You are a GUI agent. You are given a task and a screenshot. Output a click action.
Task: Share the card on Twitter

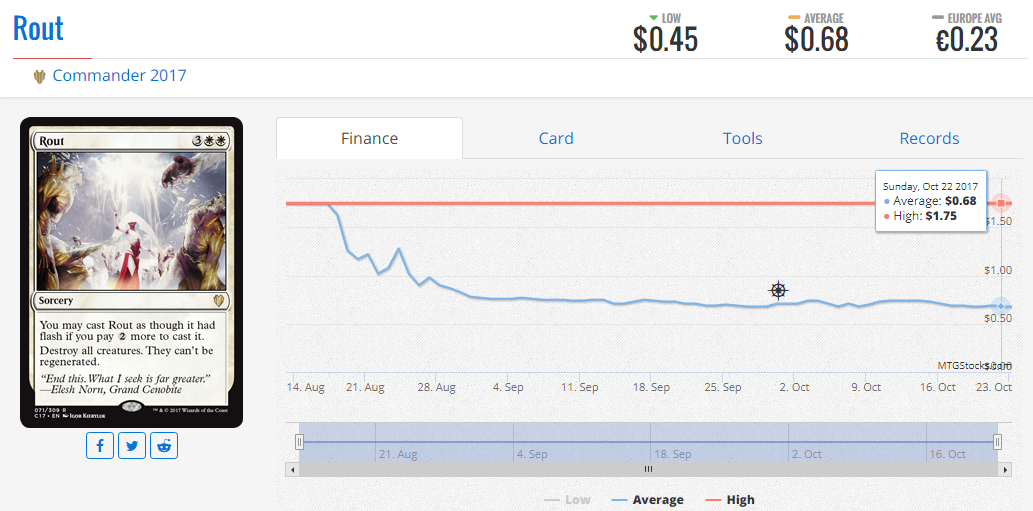coord(132,446)
